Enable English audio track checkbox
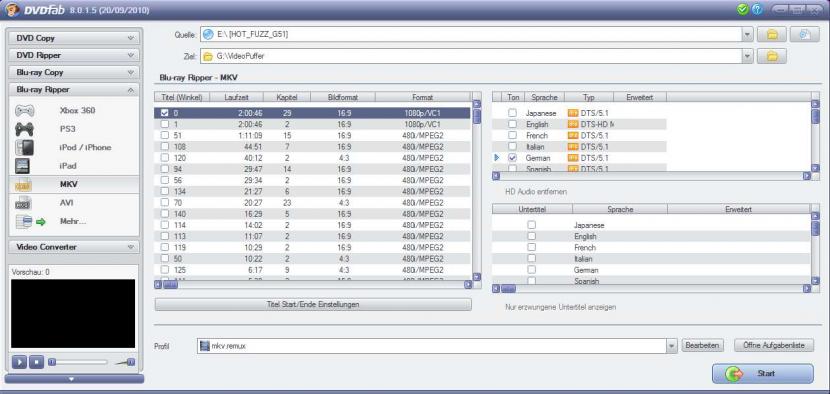The width and height of the screenshot is (830, 394). (x=512, y=124)
